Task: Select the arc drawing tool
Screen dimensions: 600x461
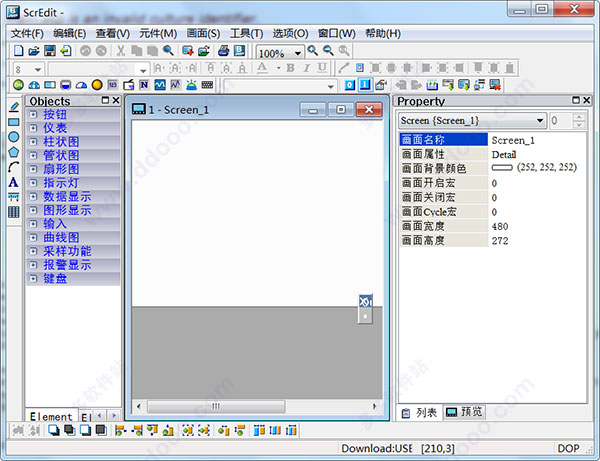Action: pyautogui.click(x=14, y=167)
